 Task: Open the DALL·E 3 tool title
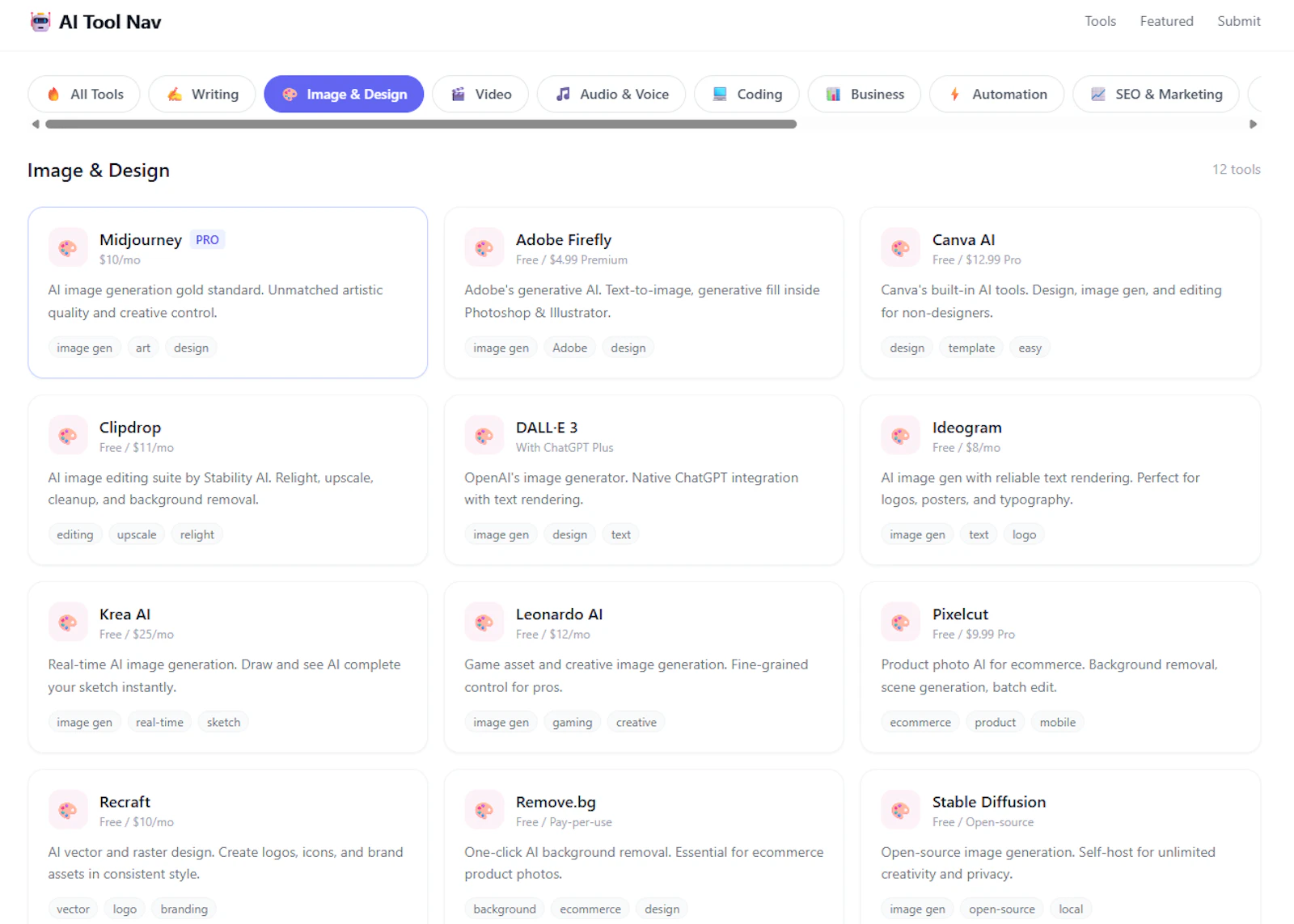[x=547, y=427]
